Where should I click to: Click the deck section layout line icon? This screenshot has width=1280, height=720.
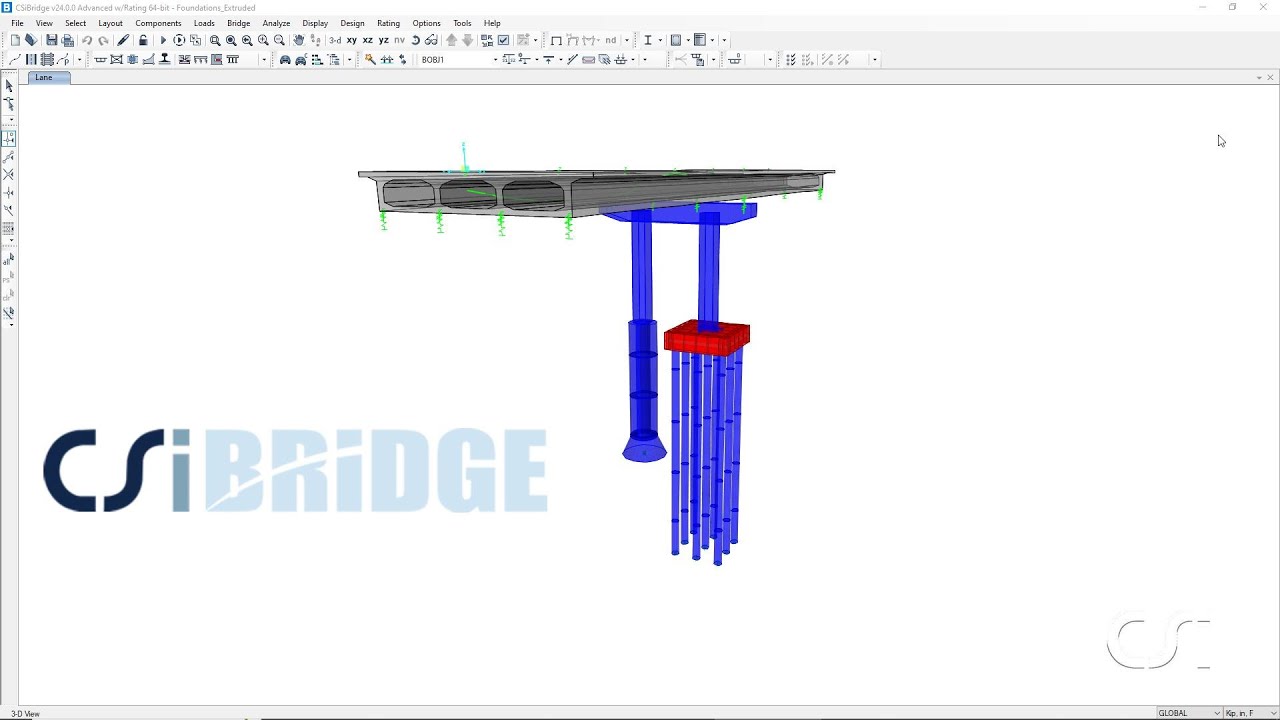14,60
